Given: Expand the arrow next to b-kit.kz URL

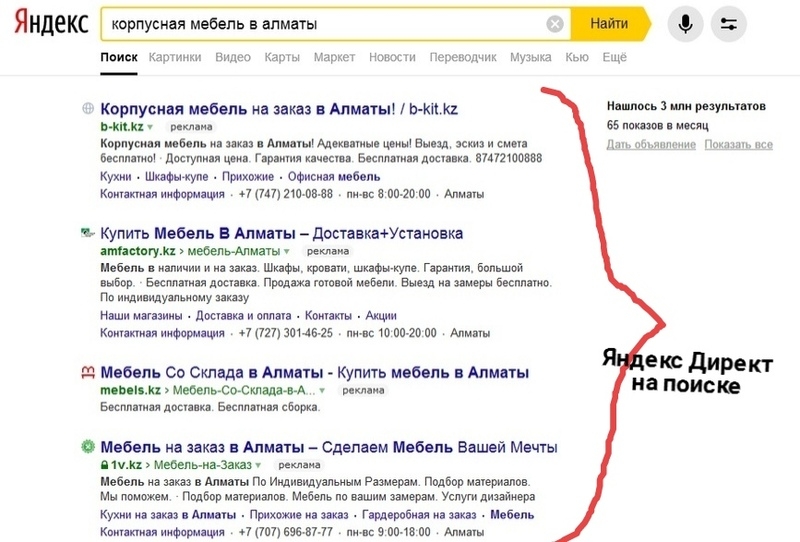Looking at the screenshot, I should (150, 127).
